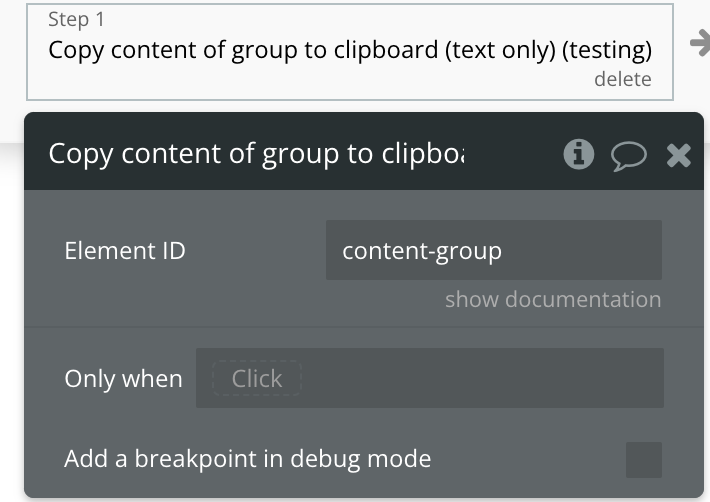This screenshot has height=502, width=710.
Task: Click the truncated panel title in the dark header
Action: click(x=256, y=154)
